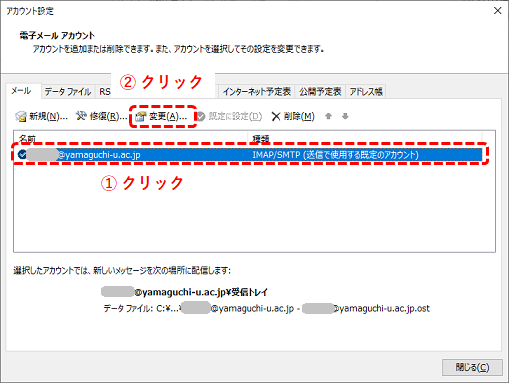Click the データ ファイル path text ending in .ost

[266, 308]
